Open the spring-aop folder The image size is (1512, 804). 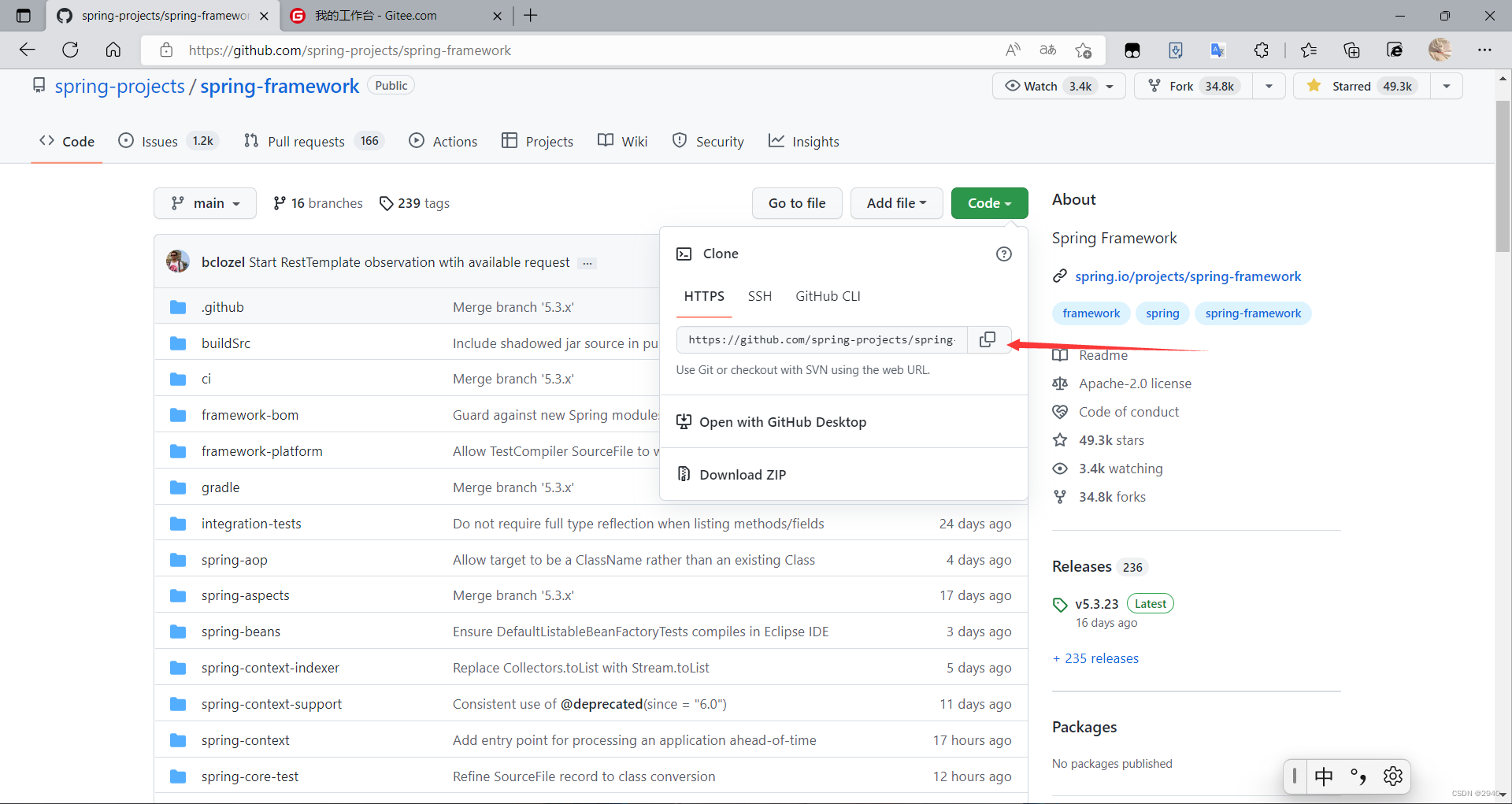(235, 560)
